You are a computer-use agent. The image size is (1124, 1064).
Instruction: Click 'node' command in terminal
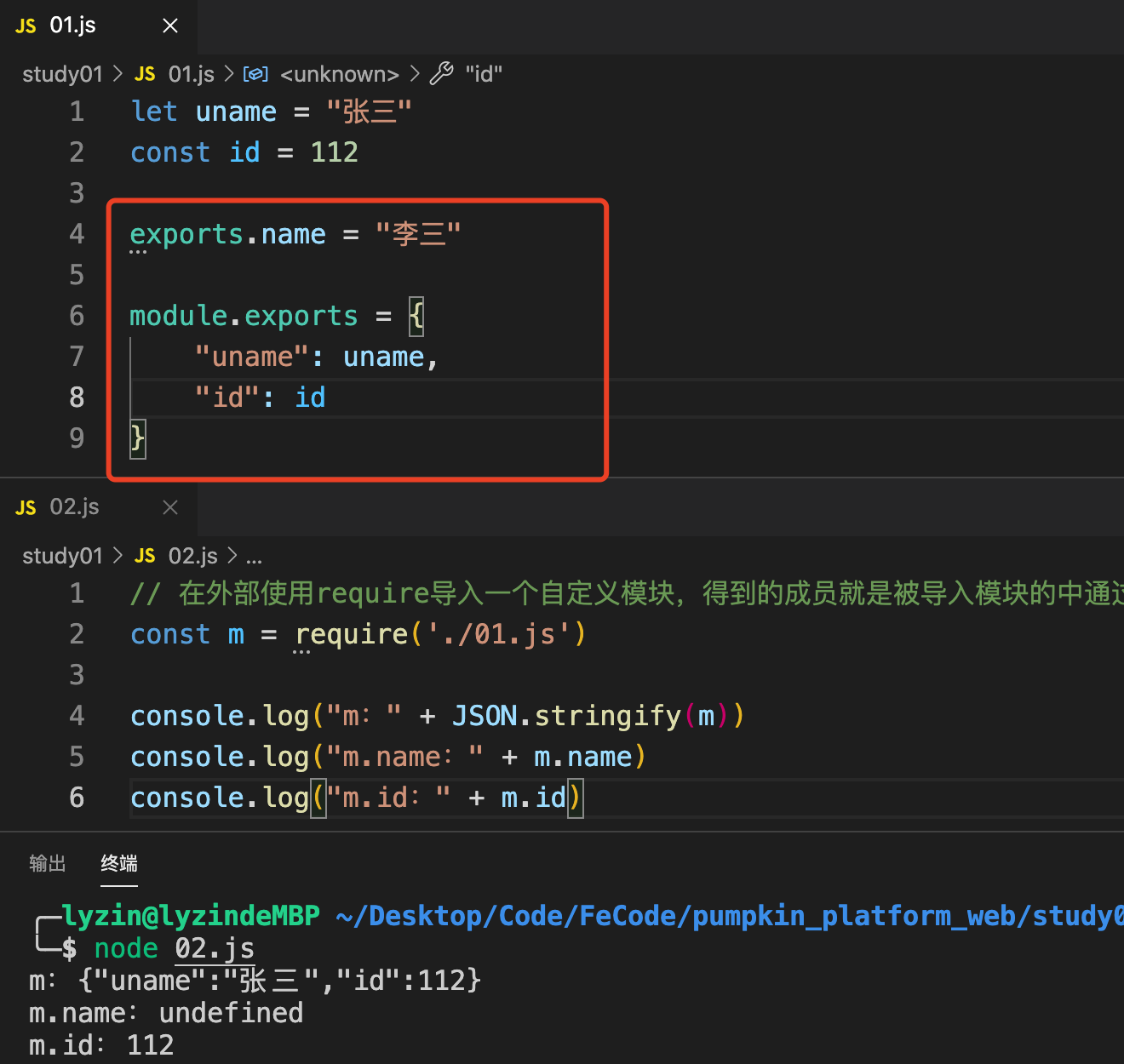(x=126, y=948)
